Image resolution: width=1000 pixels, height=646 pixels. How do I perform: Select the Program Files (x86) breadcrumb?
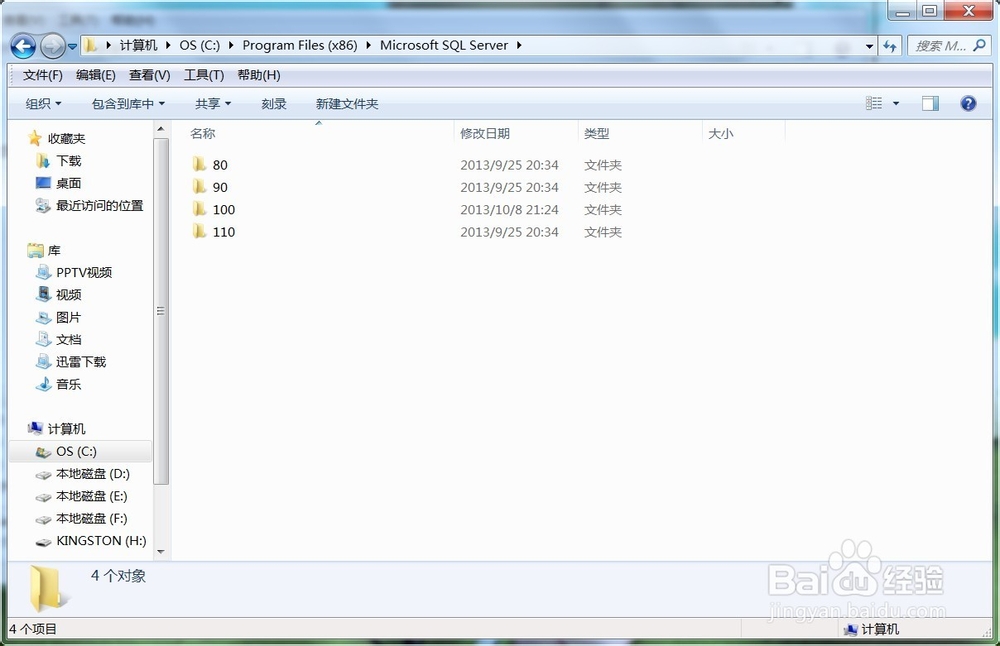300,45
